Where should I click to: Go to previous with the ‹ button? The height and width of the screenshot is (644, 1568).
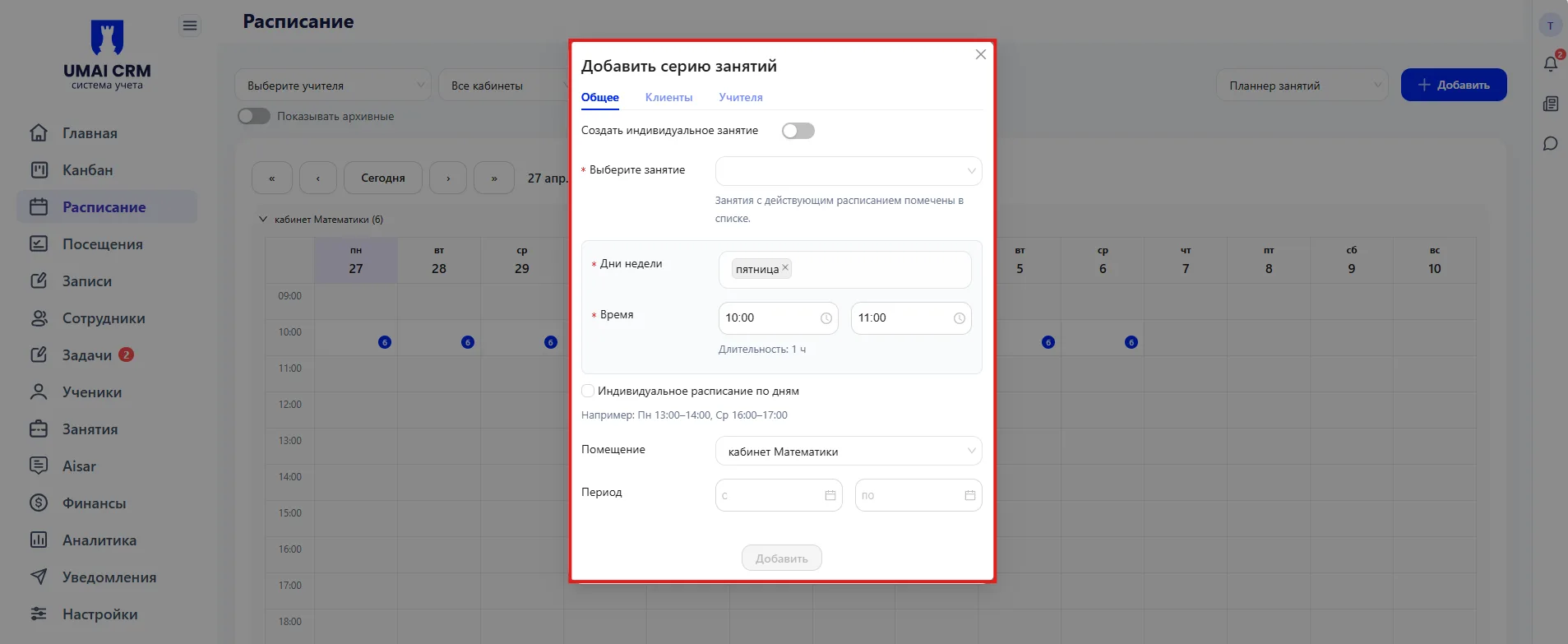(x=318, y=178)
